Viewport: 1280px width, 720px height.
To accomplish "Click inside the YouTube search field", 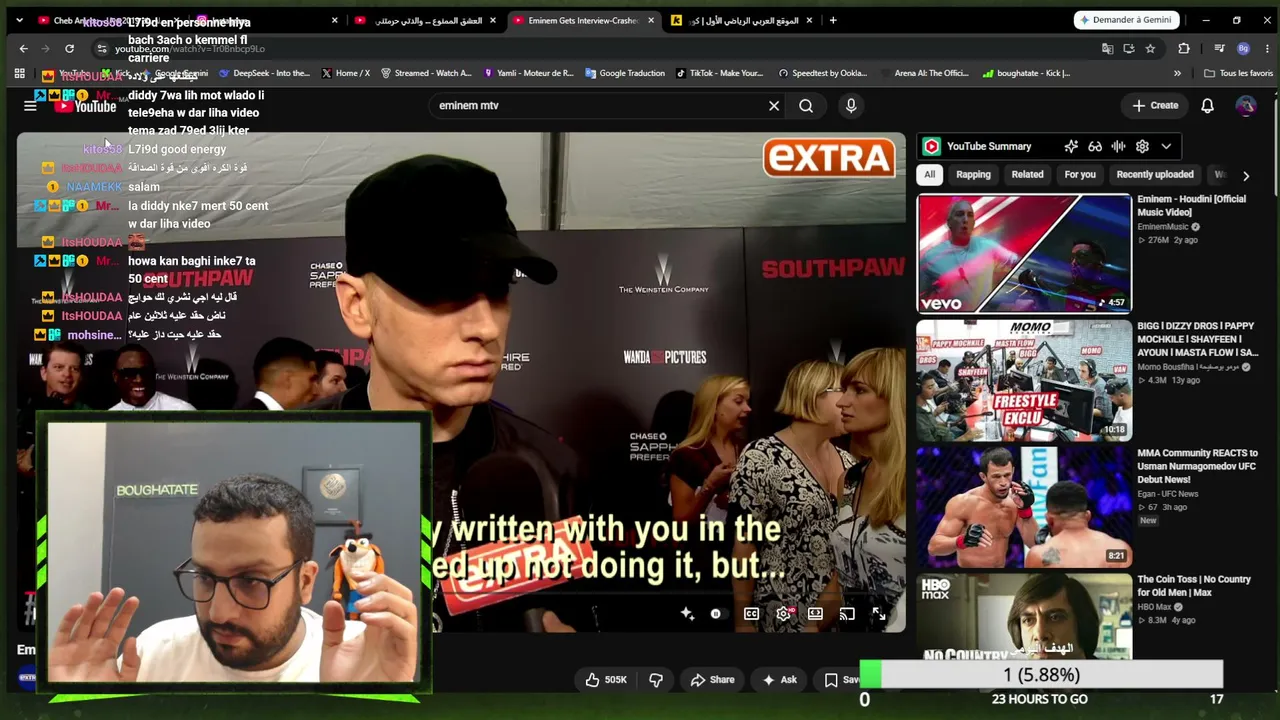I will [x=600, y=105].
